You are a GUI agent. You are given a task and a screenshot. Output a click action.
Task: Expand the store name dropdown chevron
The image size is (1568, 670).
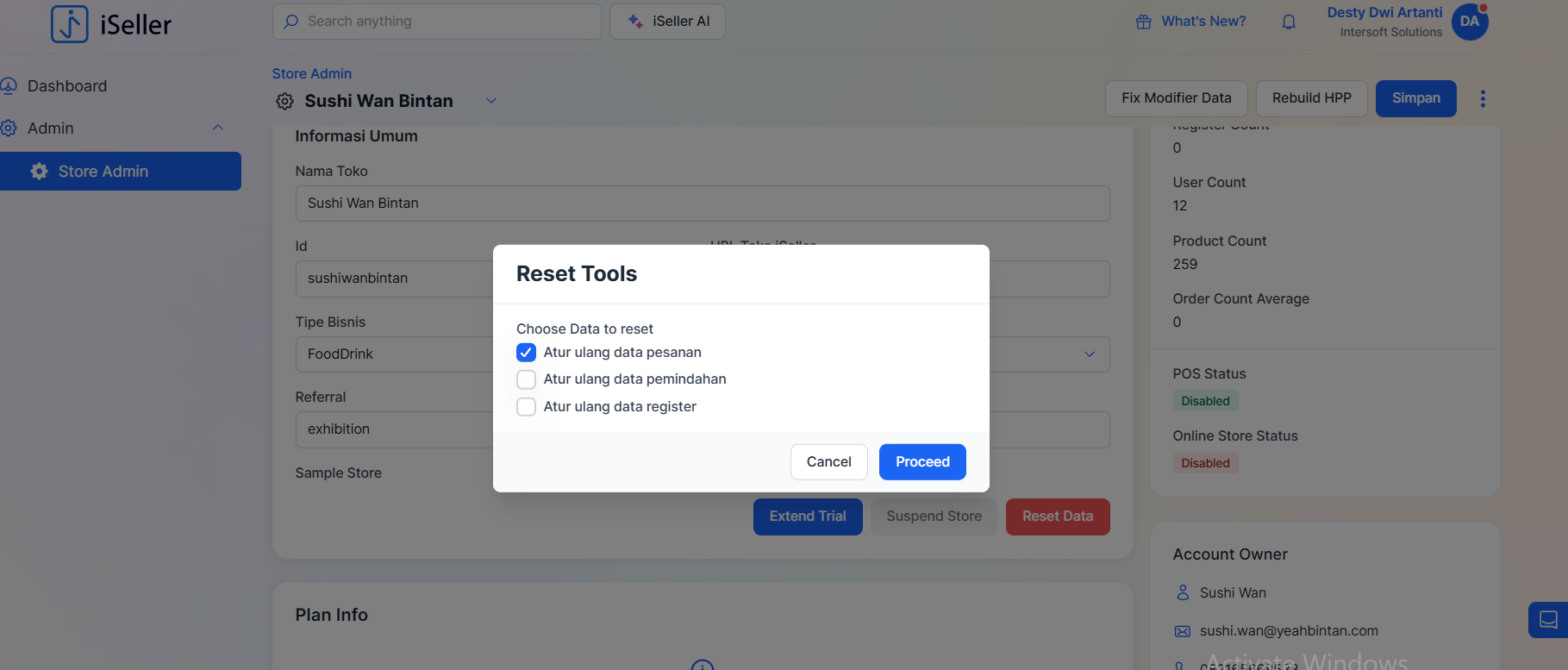click(x=491, y=101)
